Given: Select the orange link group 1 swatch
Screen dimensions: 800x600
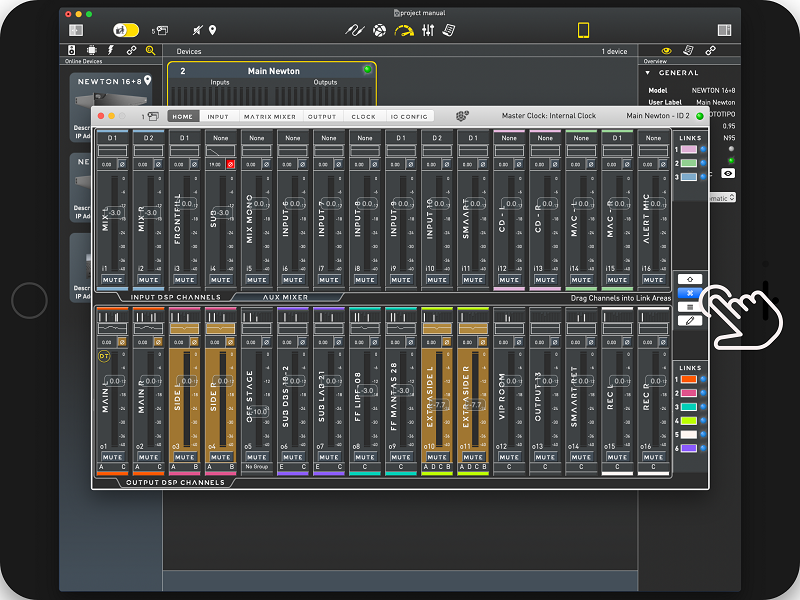Looking at the screenshot, I should click(689, 379).
